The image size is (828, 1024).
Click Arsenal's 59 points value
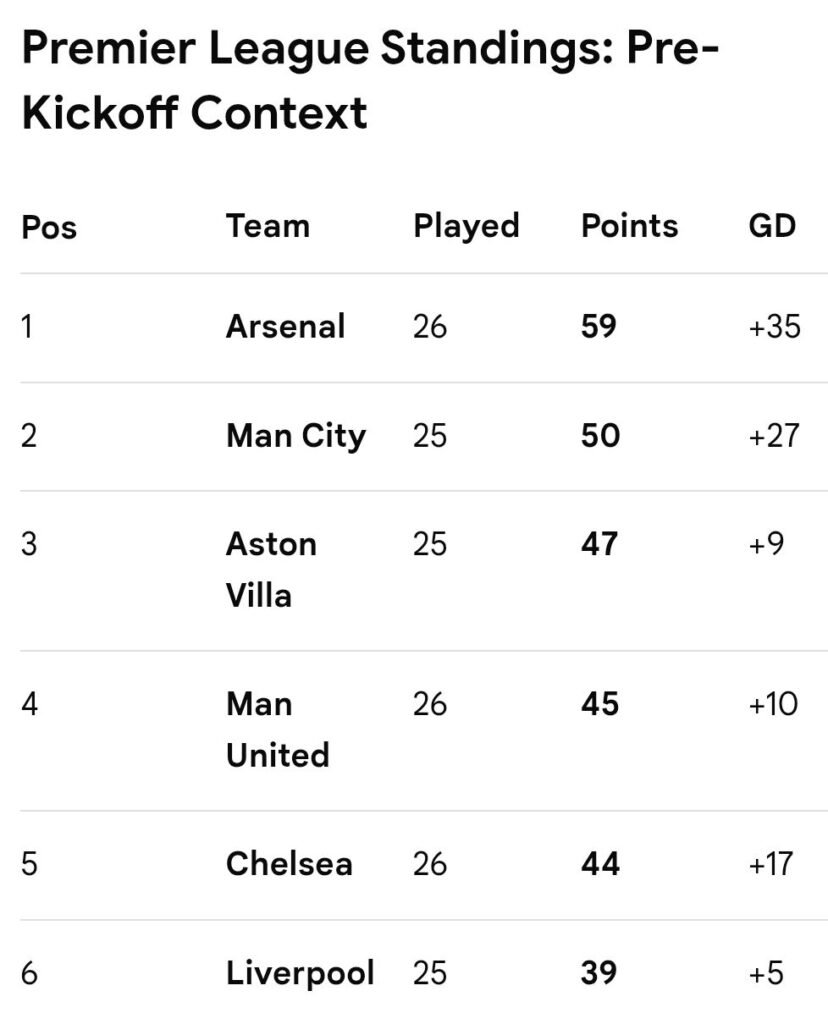tap(599, 327)
